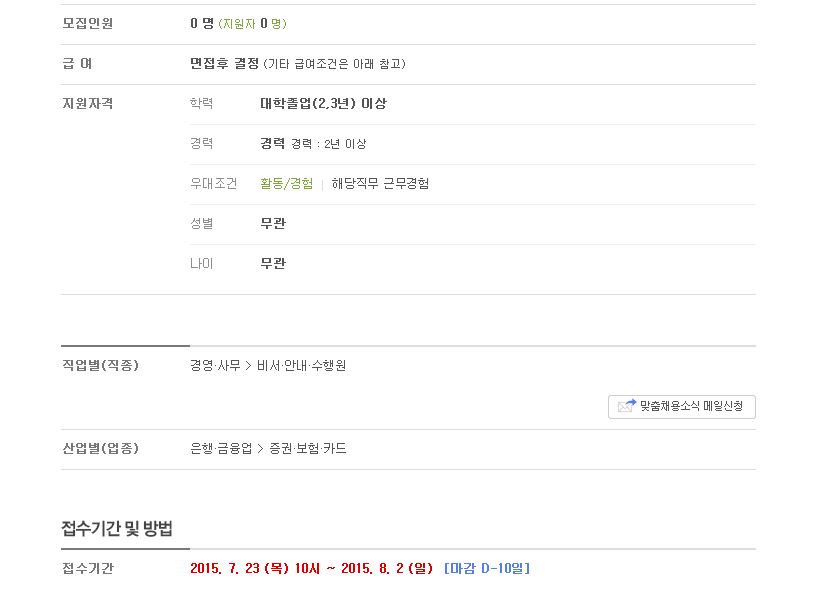
Task: Click the 경력 2년 이상 experience requirement
Action: pos(313,143)
